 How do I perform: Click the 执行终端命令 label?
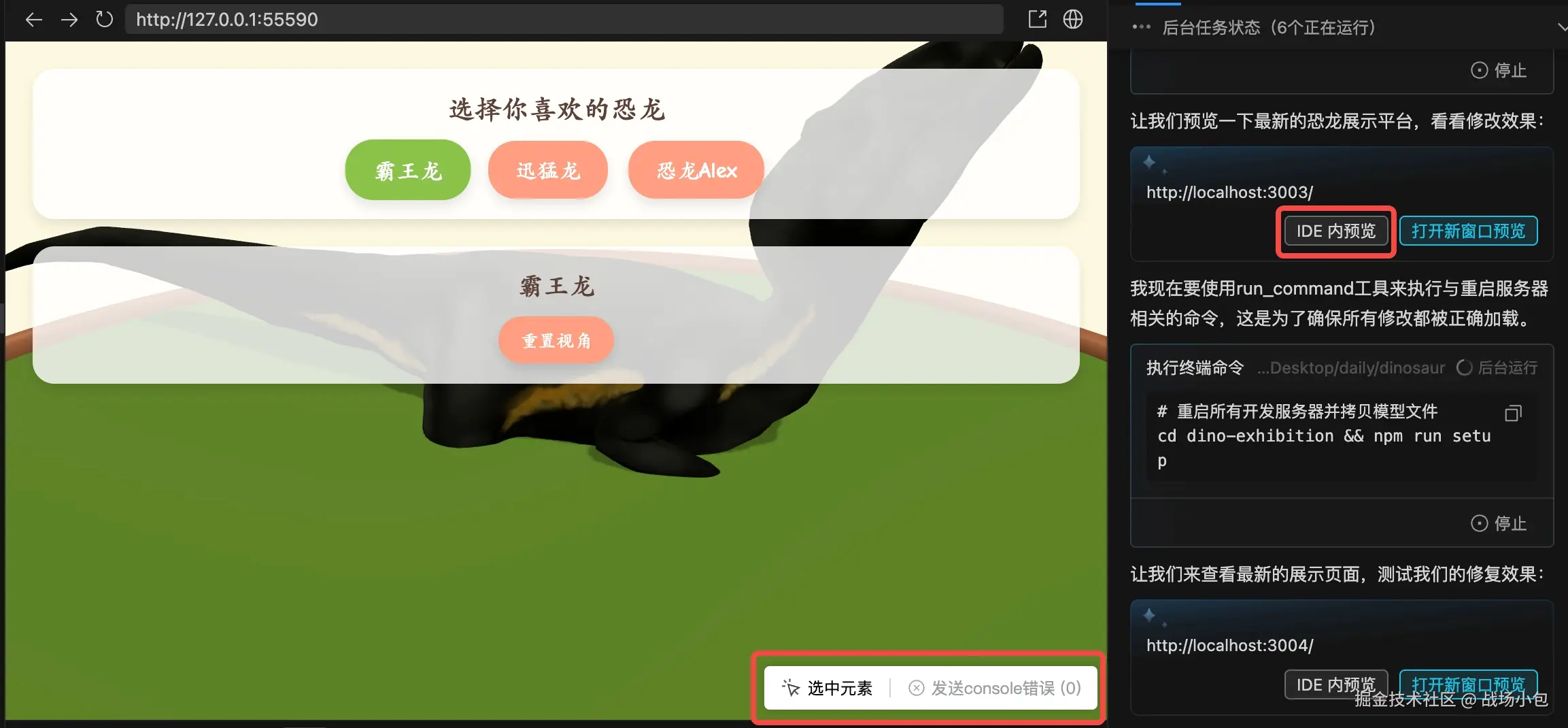(x=1195, y=367)
